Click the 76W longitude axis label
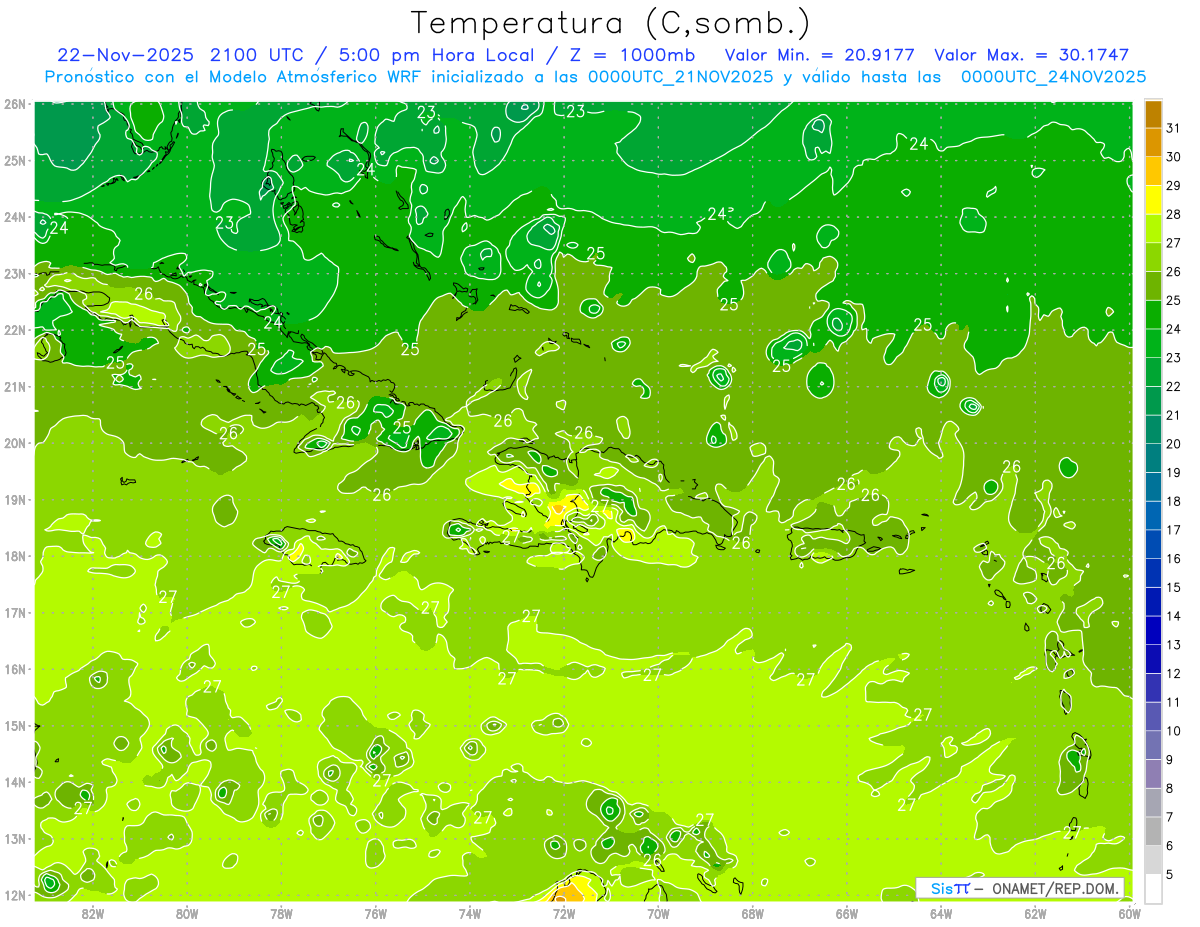 coord(376,912)
